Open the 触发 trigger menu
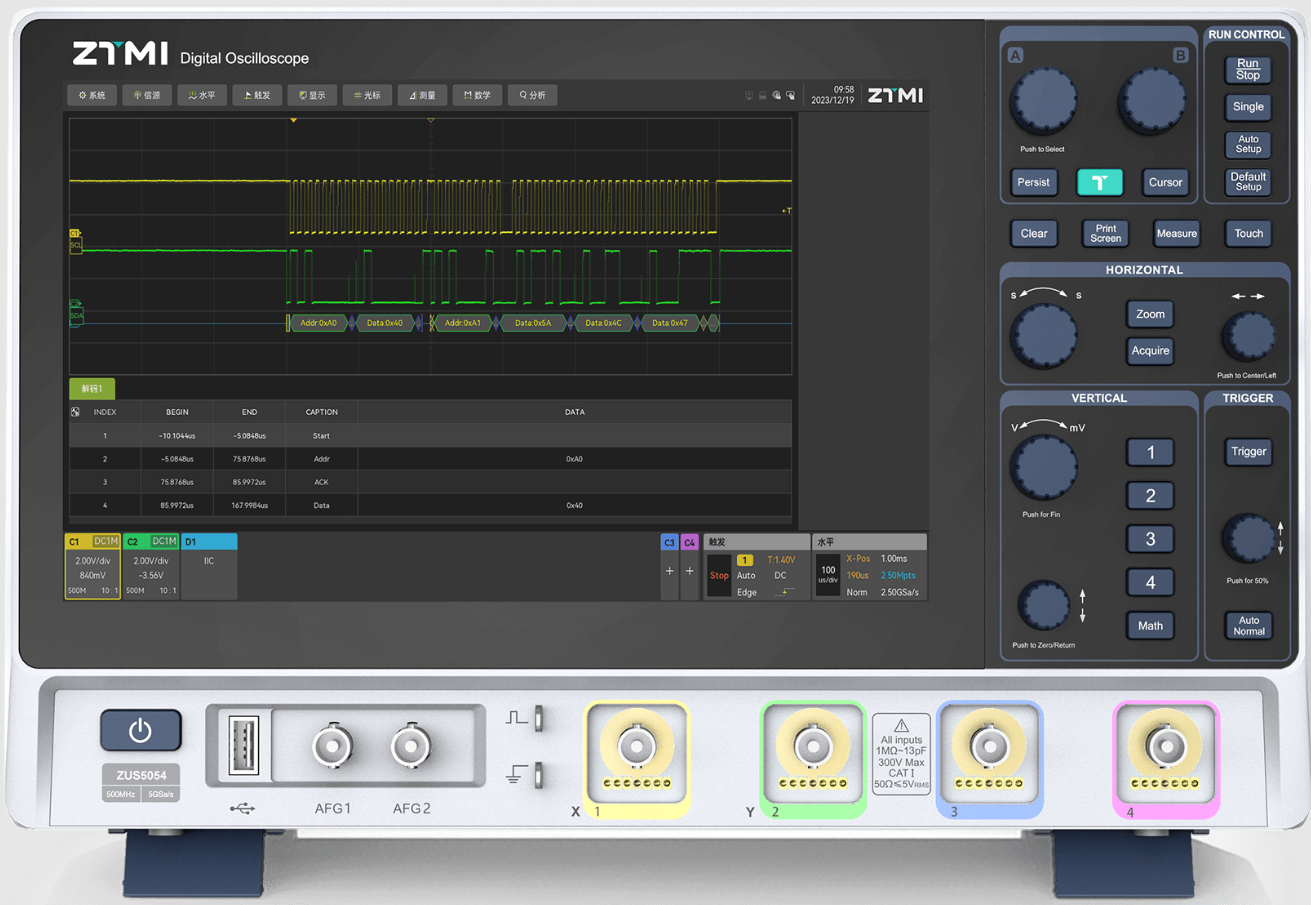Viewport: 1311px width, 905px height. coord(257,96)
